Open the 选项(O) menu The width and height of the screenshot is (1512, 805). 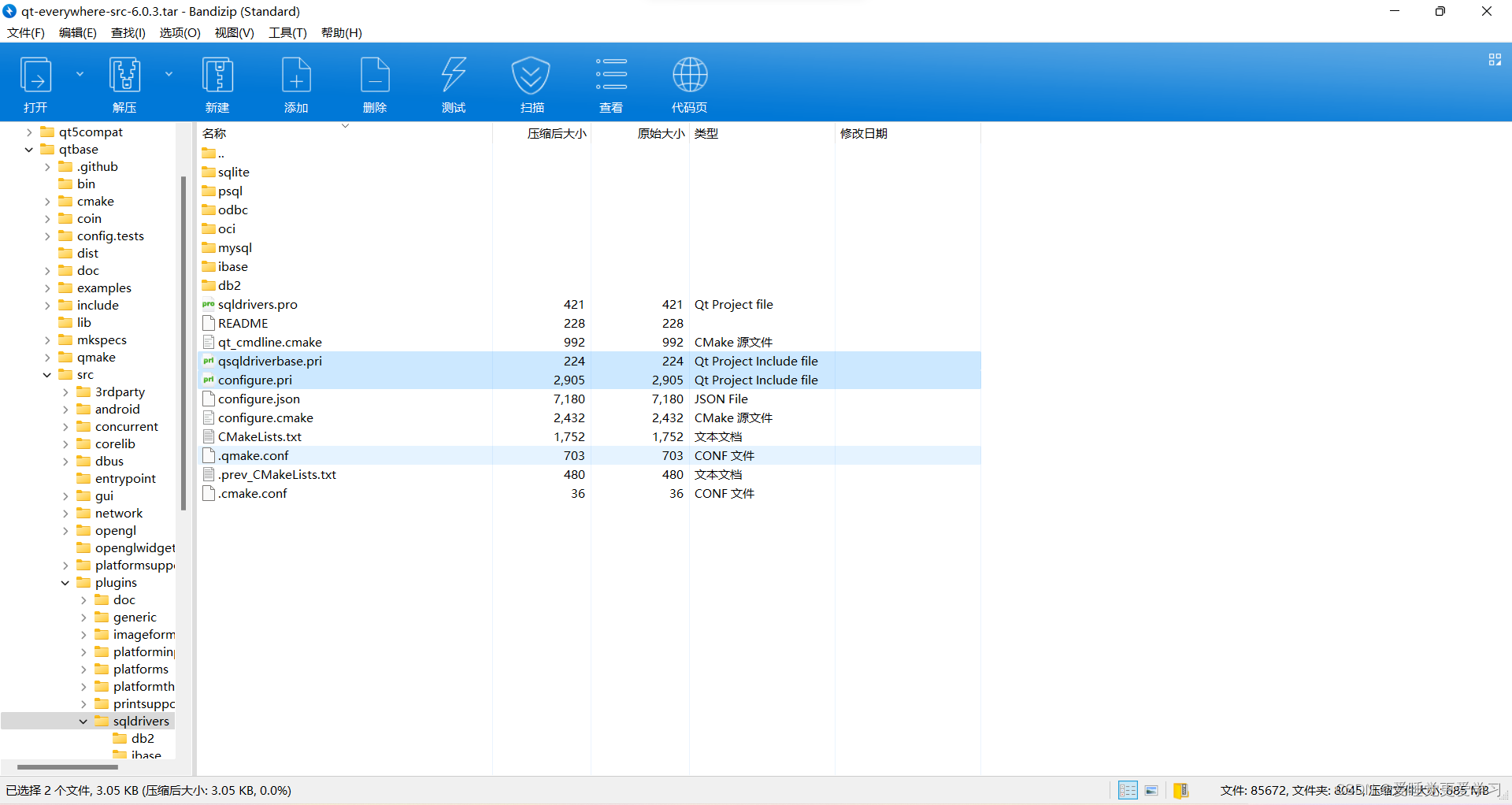click(x=180, y=32)
